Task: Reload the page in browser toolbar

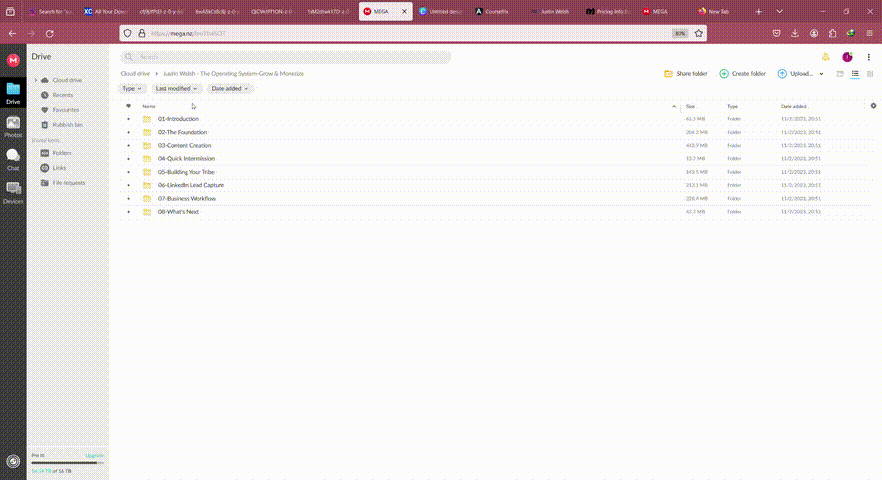Action: 50,34
